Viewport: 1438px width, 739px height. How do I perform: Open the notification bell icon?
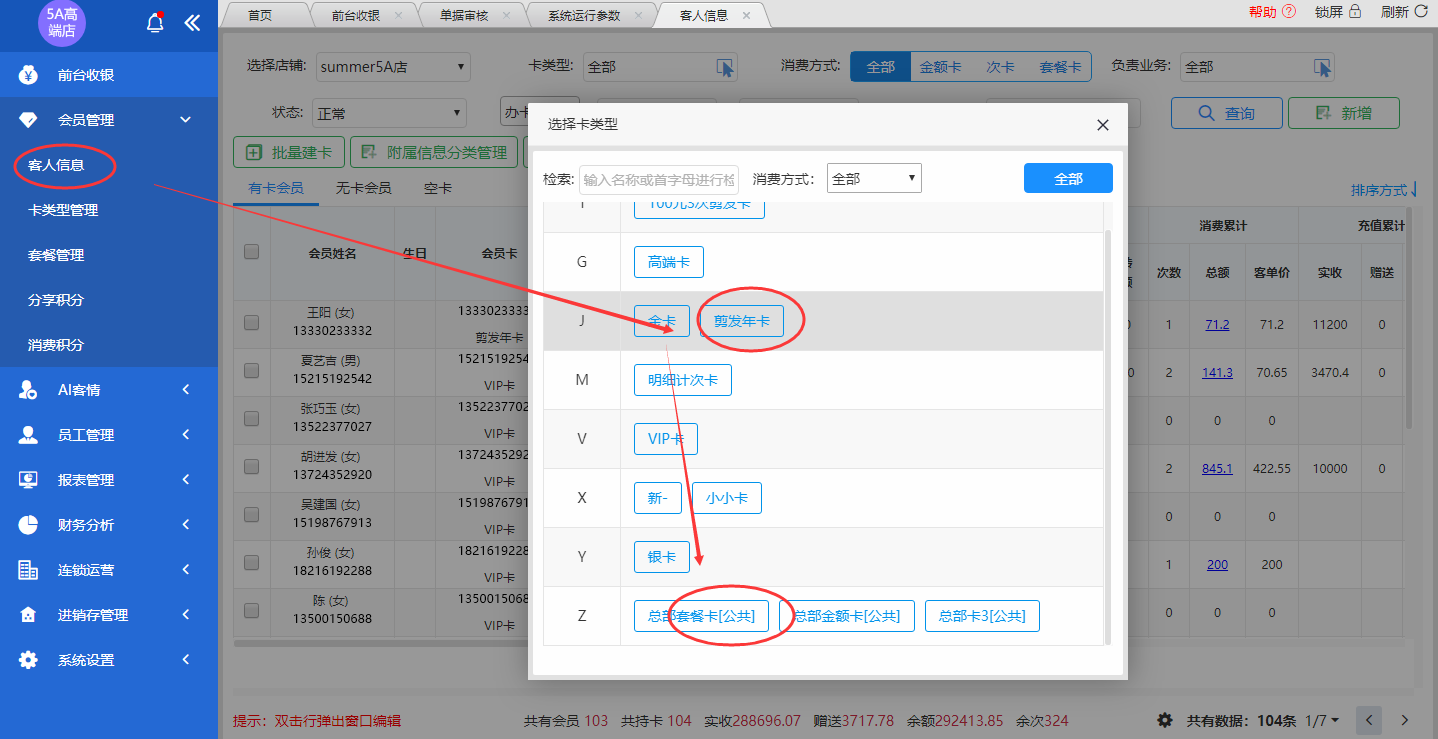coord(155,23)
